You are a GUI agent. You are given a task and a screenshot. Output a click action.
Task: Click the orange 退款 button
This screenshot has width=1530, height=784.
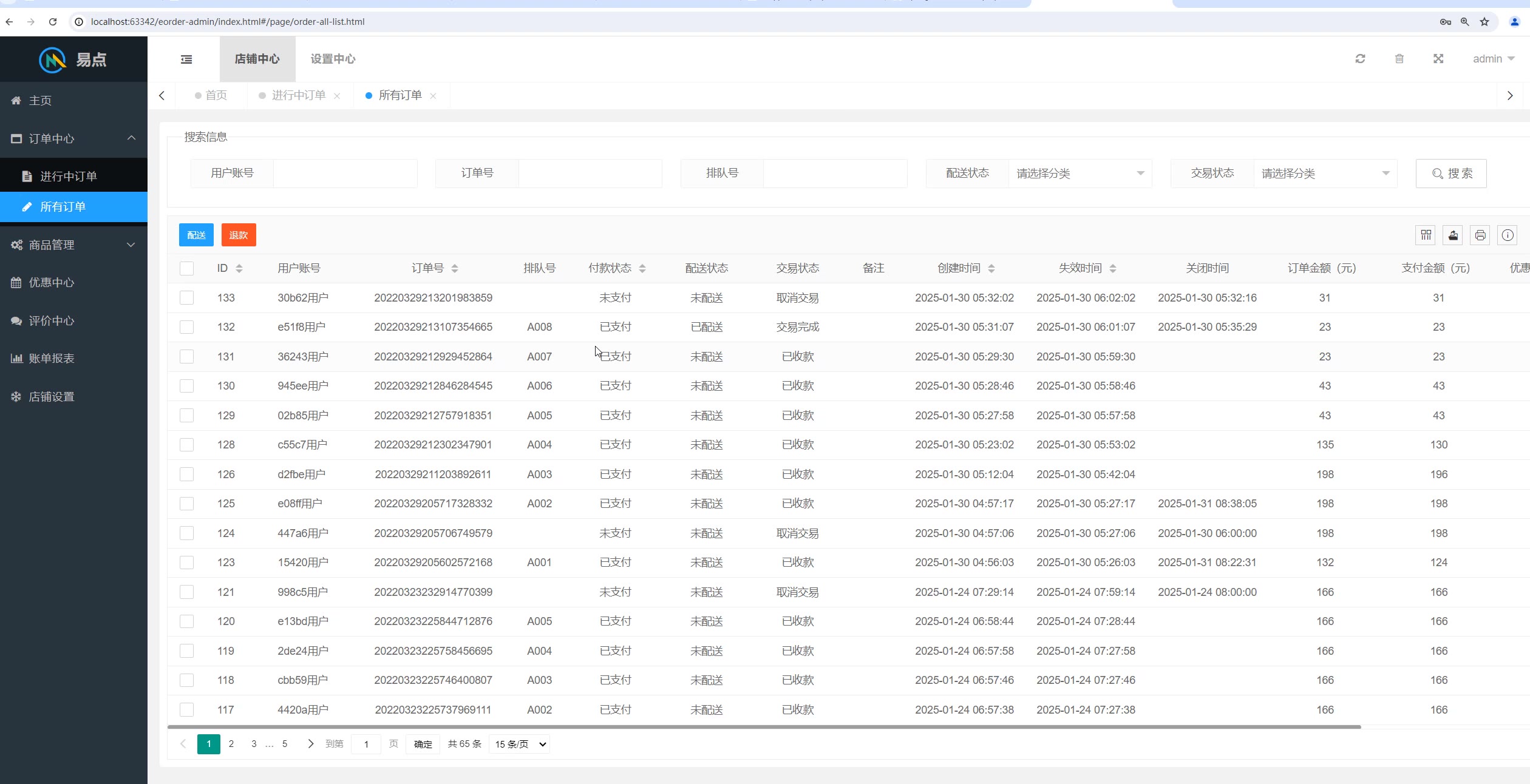(239, 235)
